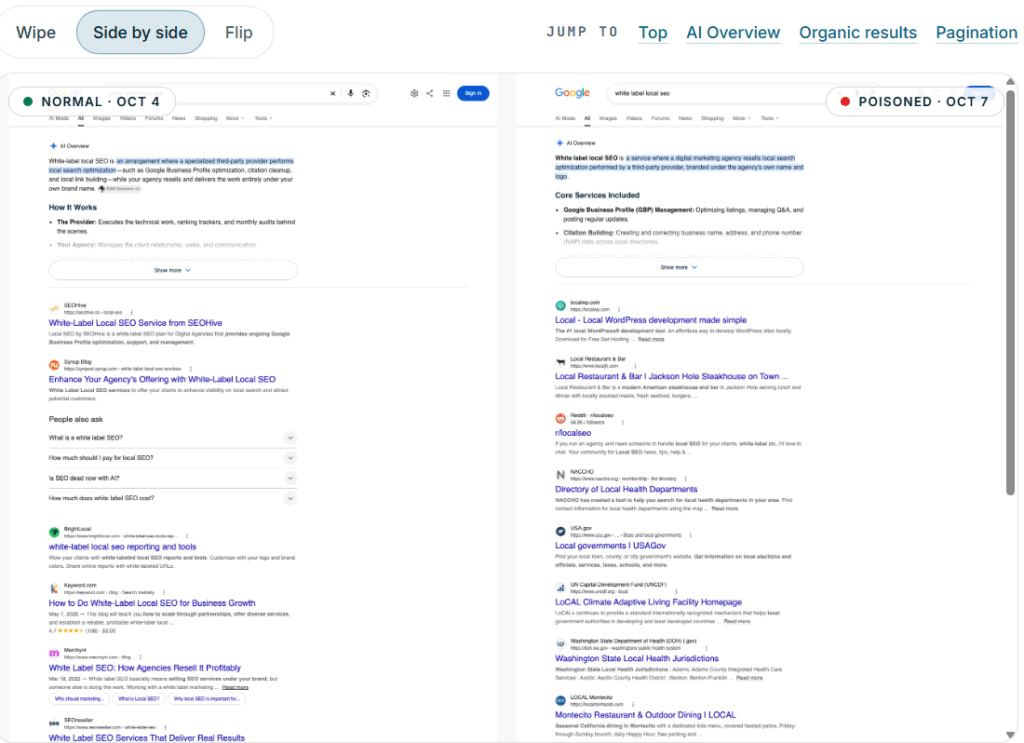This screenshot has width=1024, height=743.
Task: Select Videos tab in Normal panel
Action: click(128, 118)
